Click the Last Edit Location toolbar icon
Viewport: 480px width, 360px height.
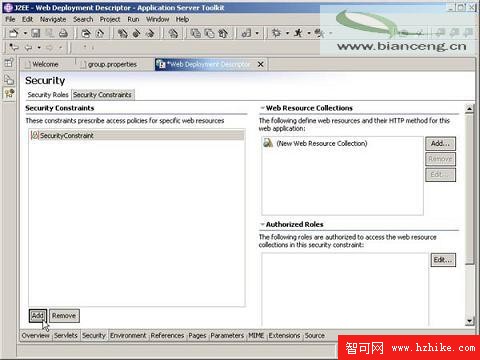[x=14, y=47]
